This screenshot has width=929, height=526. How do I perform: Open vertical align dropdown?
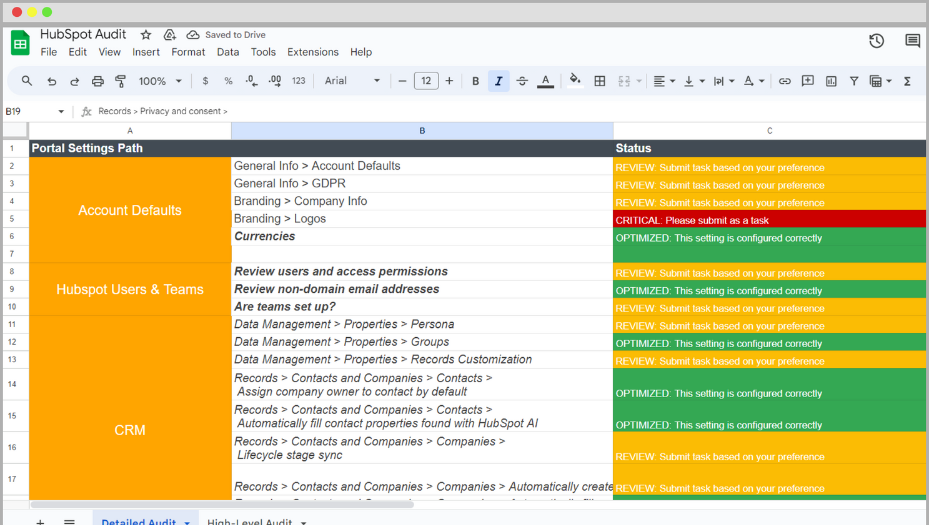click(693, 81)
